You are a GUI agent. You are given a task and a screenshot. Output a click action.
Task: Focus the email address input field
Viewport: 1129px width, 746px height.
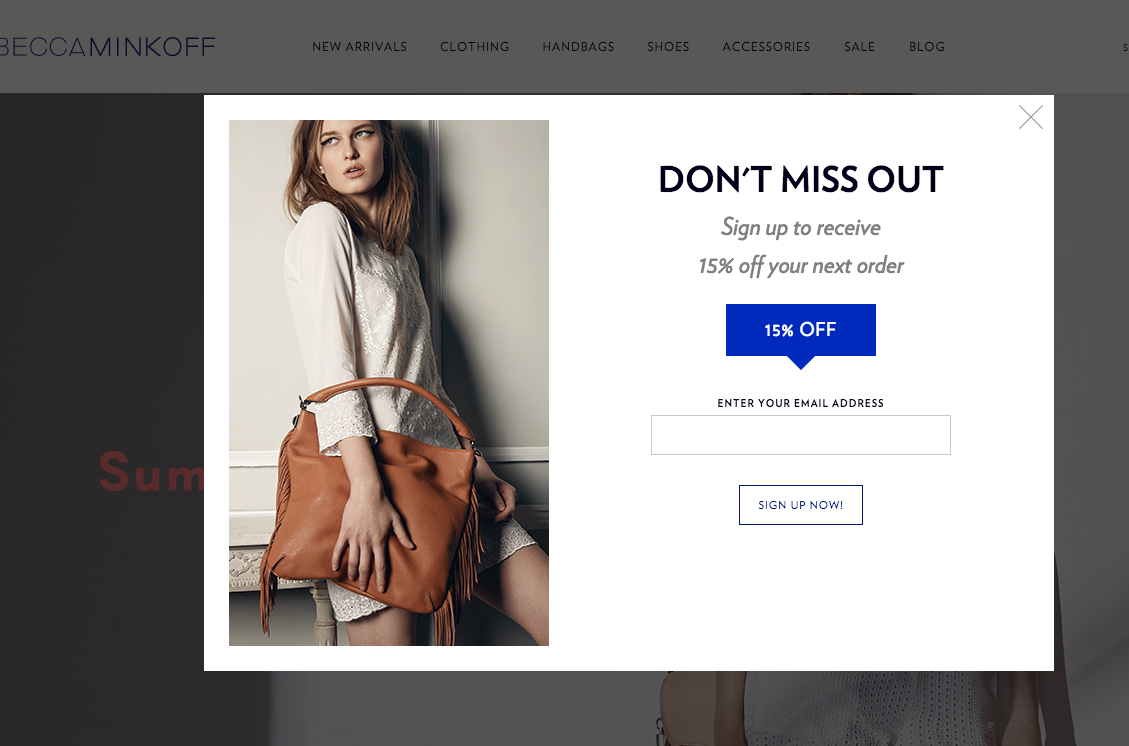[801, 435]
